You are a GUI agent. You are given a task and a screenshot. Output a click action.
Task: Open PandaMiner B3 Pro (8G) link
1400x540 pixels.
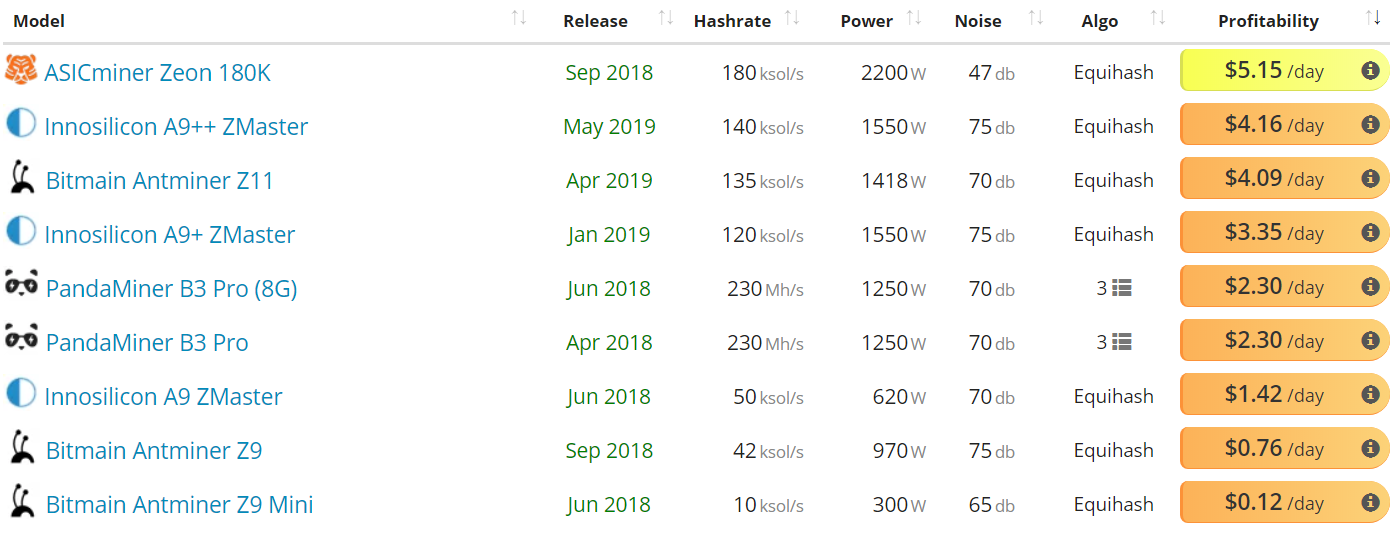click(x=172, y=288)
